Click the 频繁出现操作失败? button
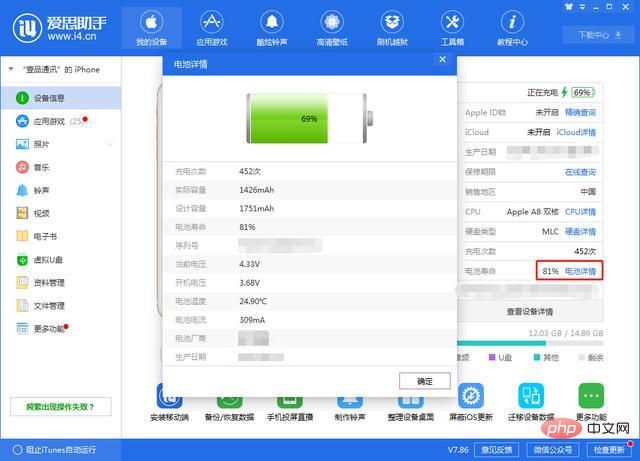Image resolution: width=640 pixels, height=461 pixels. [60, 407]
